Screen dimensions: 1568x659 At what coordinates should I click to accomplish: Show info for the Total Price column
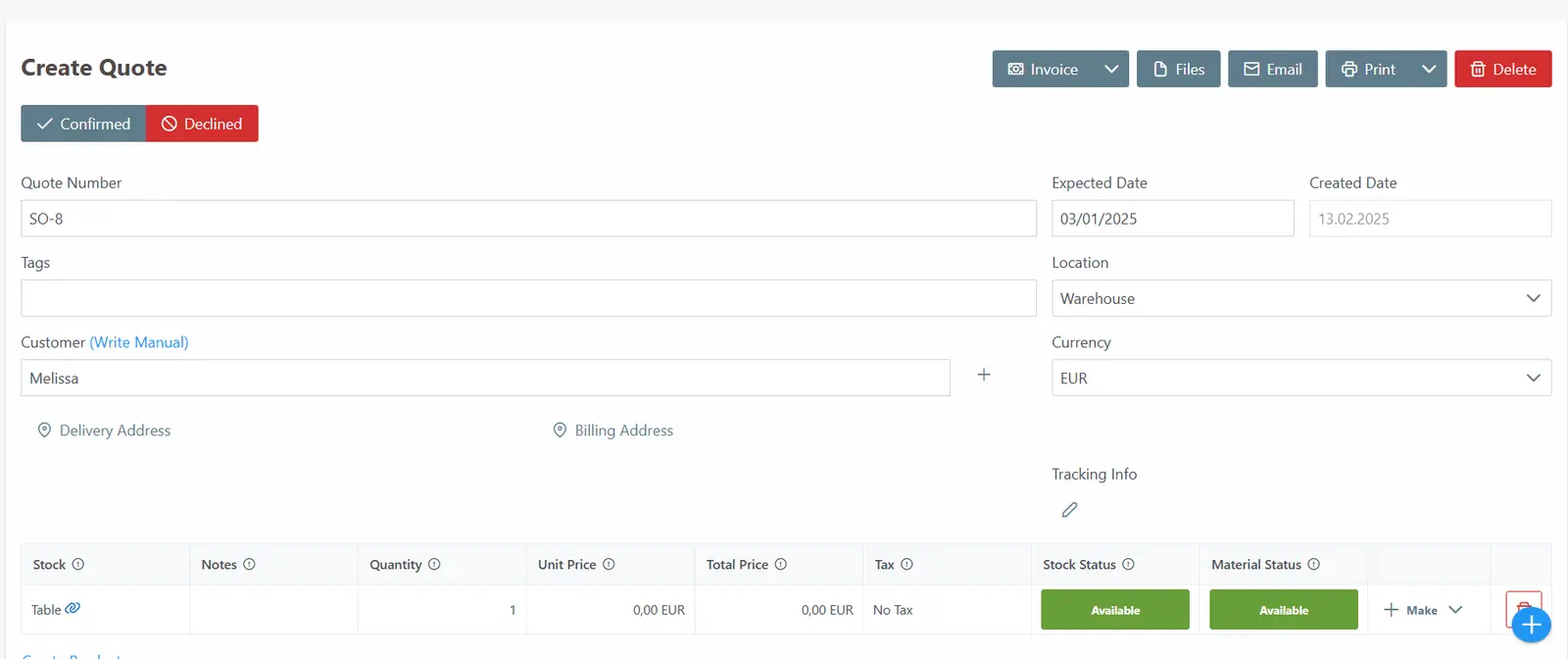pyautogui.click(x=781, y=565)
